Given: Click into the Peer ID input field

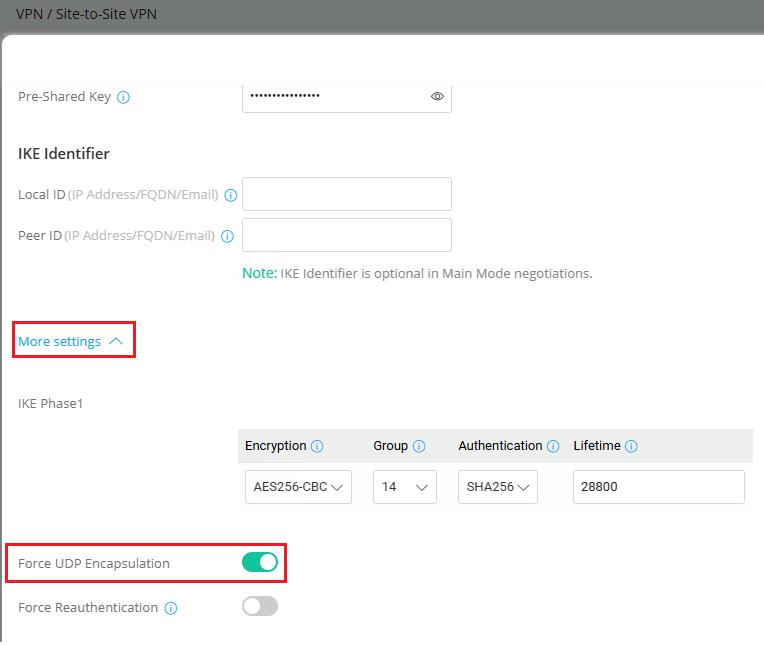Looking at the screenshot, I should (346, 235).
